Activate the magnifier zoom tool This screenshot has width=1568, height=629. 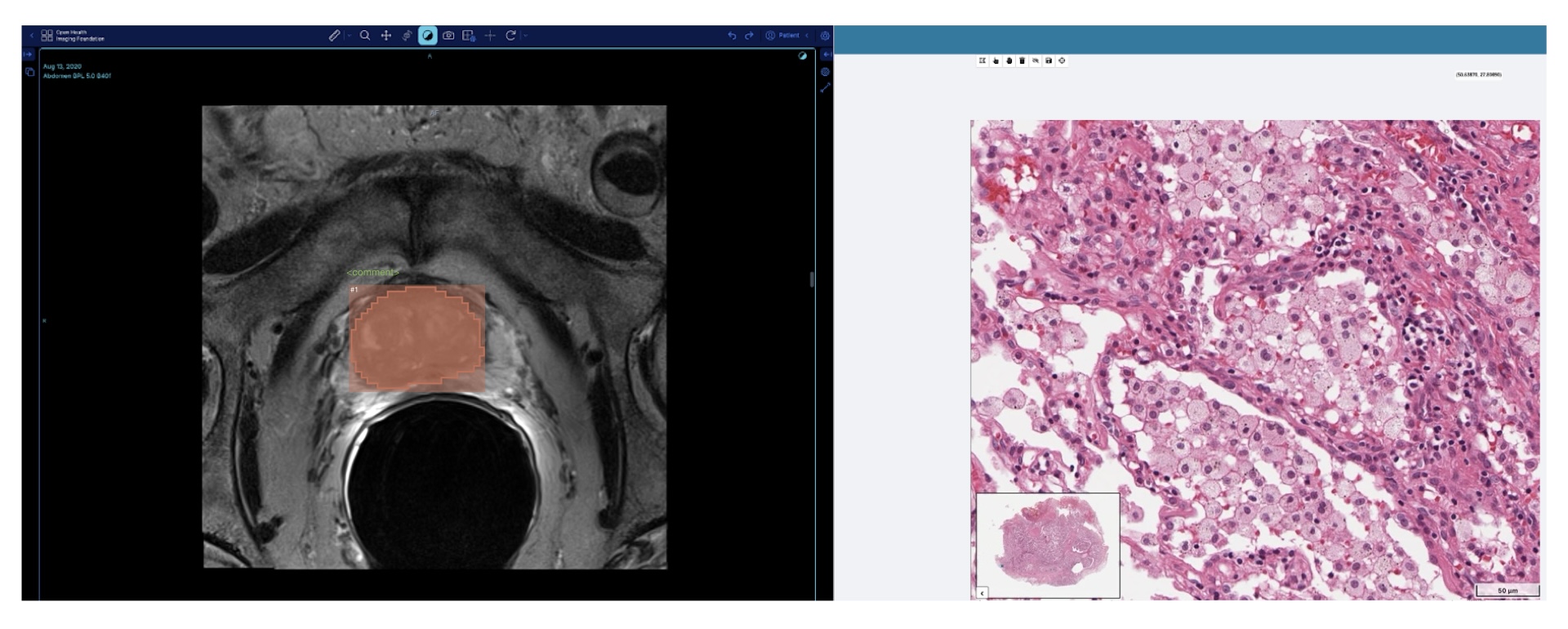[365, 36]
